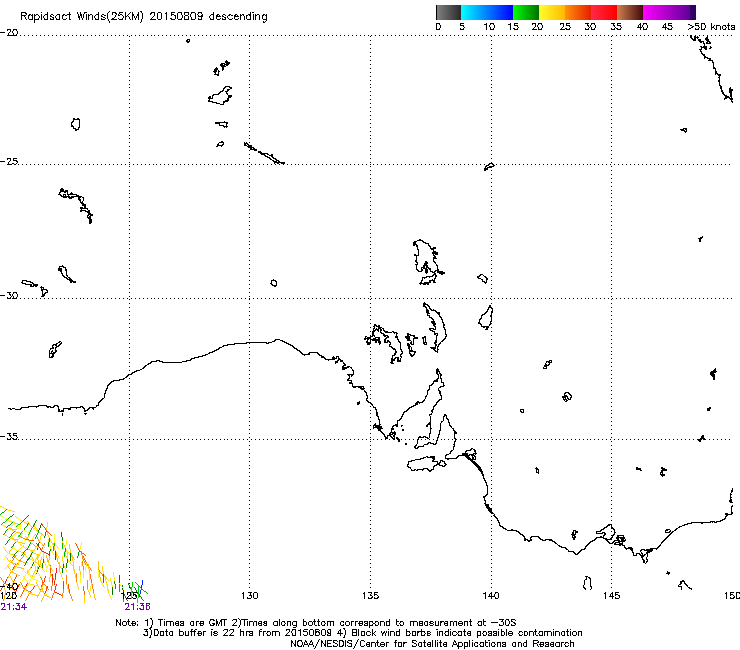The height and width of the screenshot is (650, 740).
Task: Click the red 30-35 knots legend swatch
Action: [x=604, y=12]
